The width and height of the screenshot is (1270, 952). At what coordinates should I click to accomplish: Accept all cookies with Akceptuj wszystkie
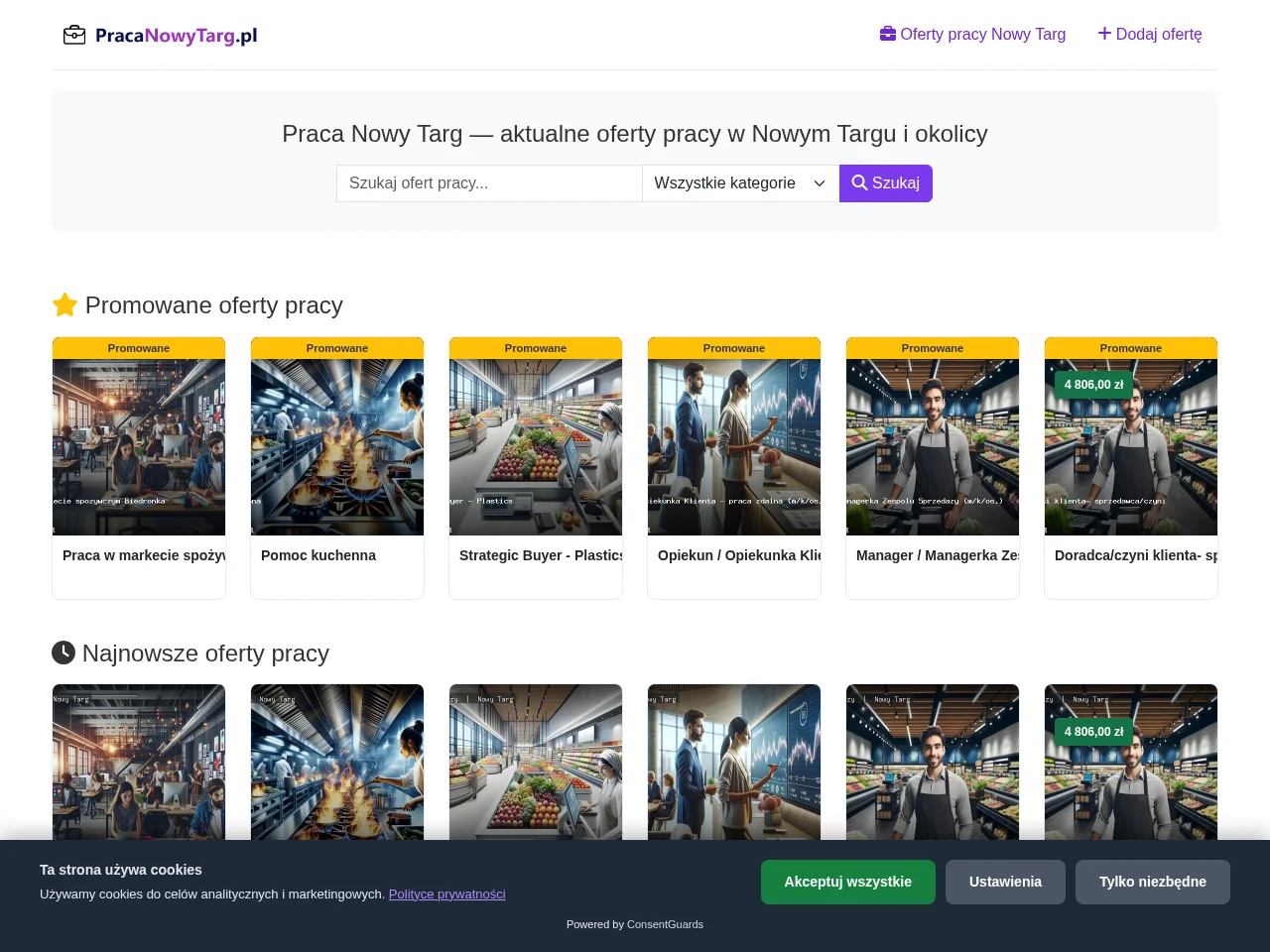[848, 882]
